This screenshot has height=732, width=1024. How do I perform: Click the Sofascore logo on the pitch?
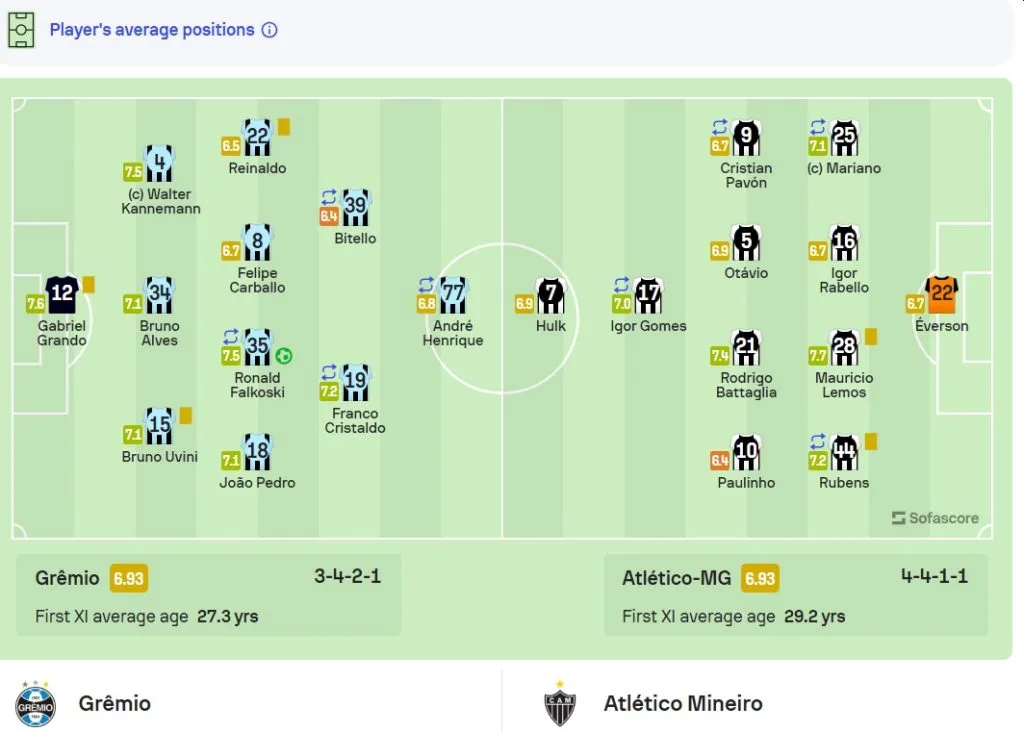point(935,518)
